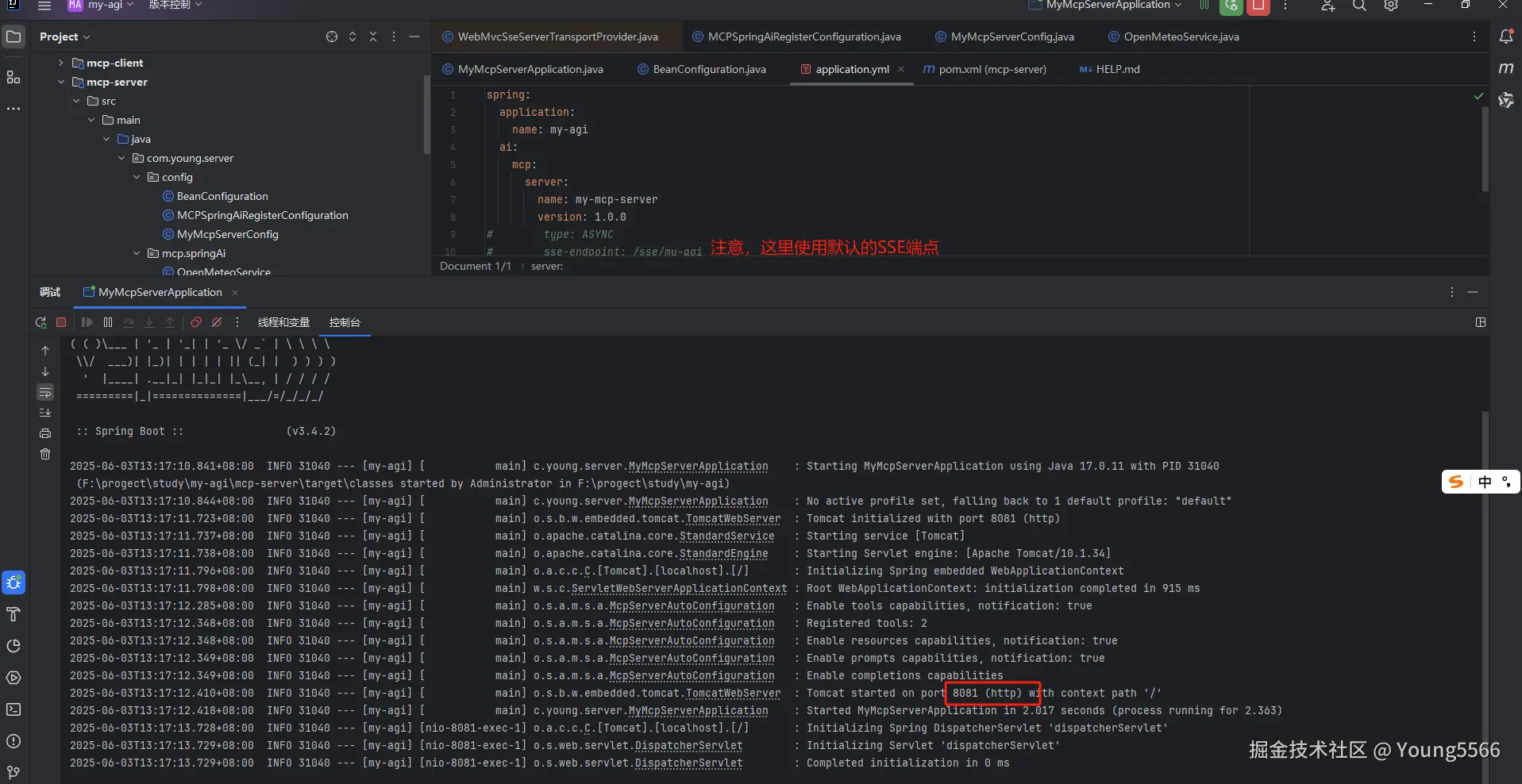Clear all console output with trash icon
The image size is (1522, 784).
45,454
